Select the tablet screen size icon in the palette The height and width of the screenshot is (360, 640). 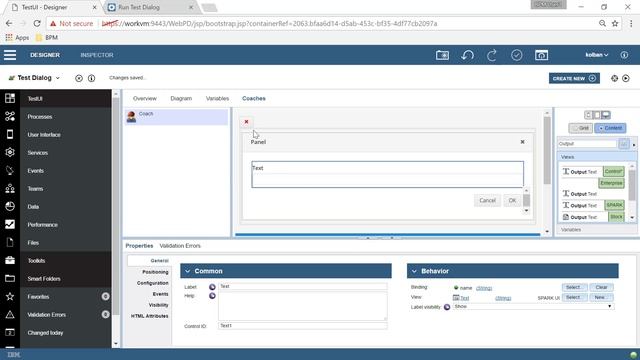click(x=596, y=115)
